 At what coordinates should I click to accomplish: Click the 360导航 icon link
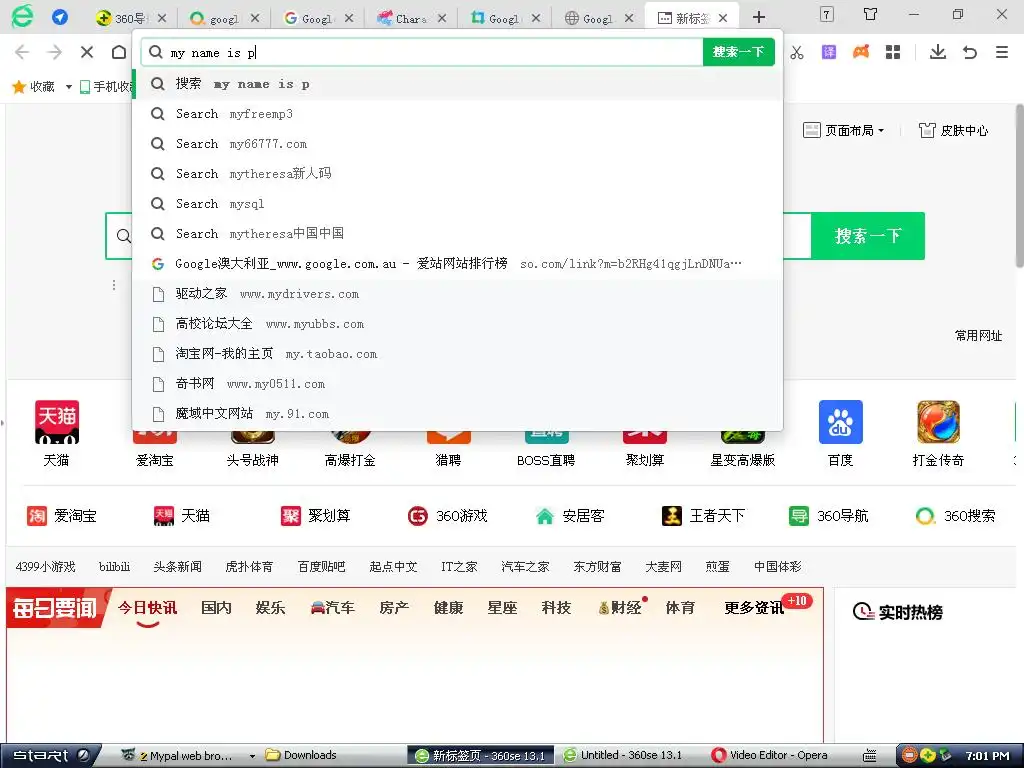[x=829, y=516]
